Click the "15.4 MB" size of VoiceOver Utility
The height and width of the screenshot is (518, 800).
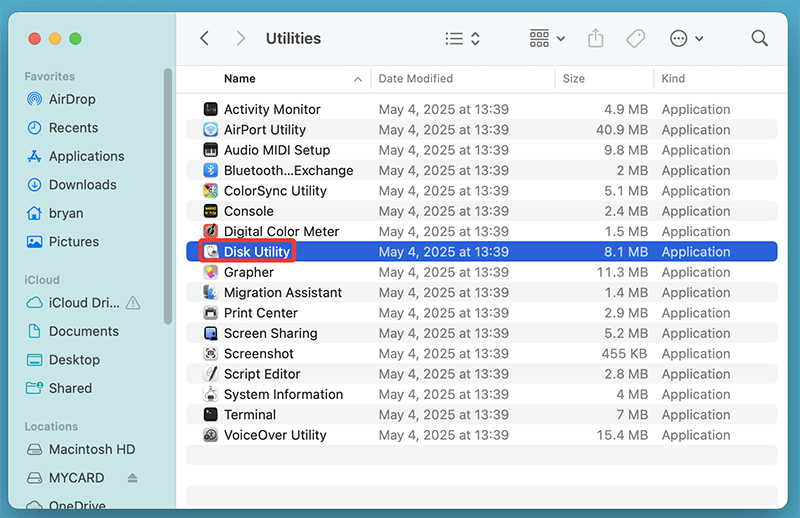point(622,435)
